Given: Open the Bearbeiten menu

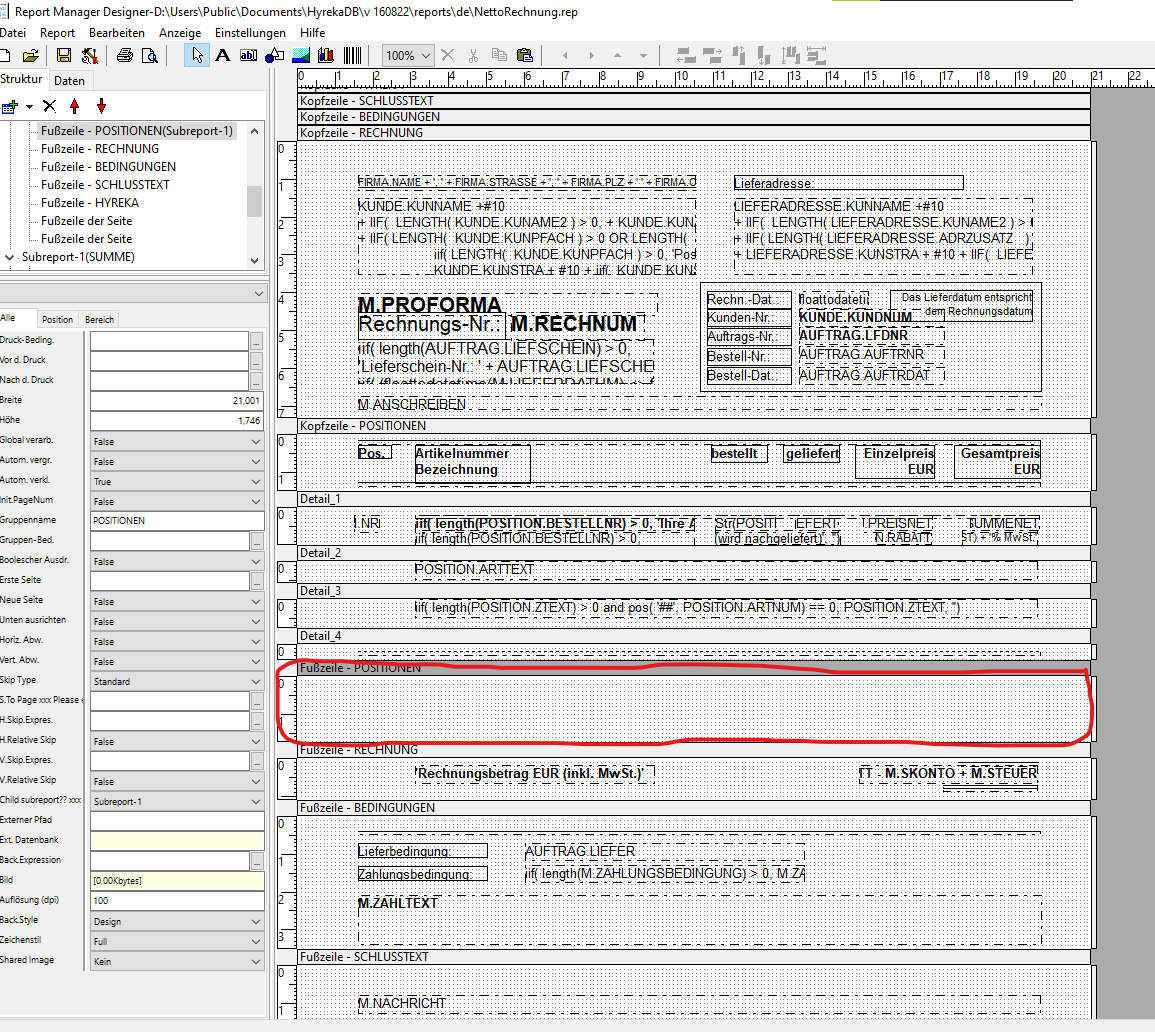Looking at the screenshot, I should pos(116,32).
